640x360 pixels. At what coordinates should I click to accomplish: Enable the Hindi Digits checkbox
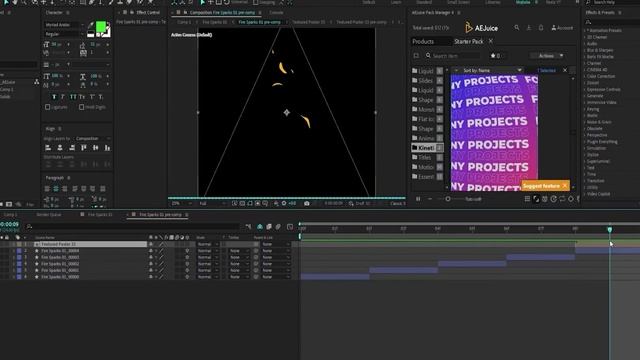pos(82,107)
